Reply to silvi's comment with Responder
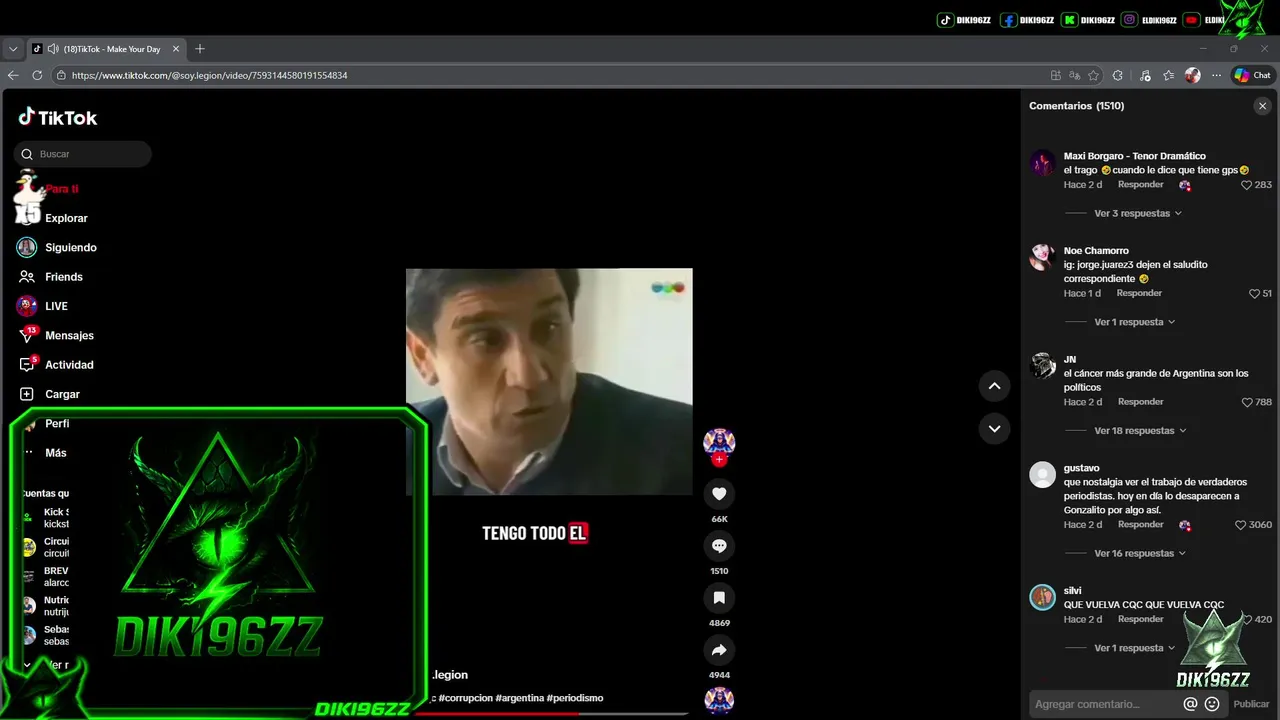 [1140, 619]
